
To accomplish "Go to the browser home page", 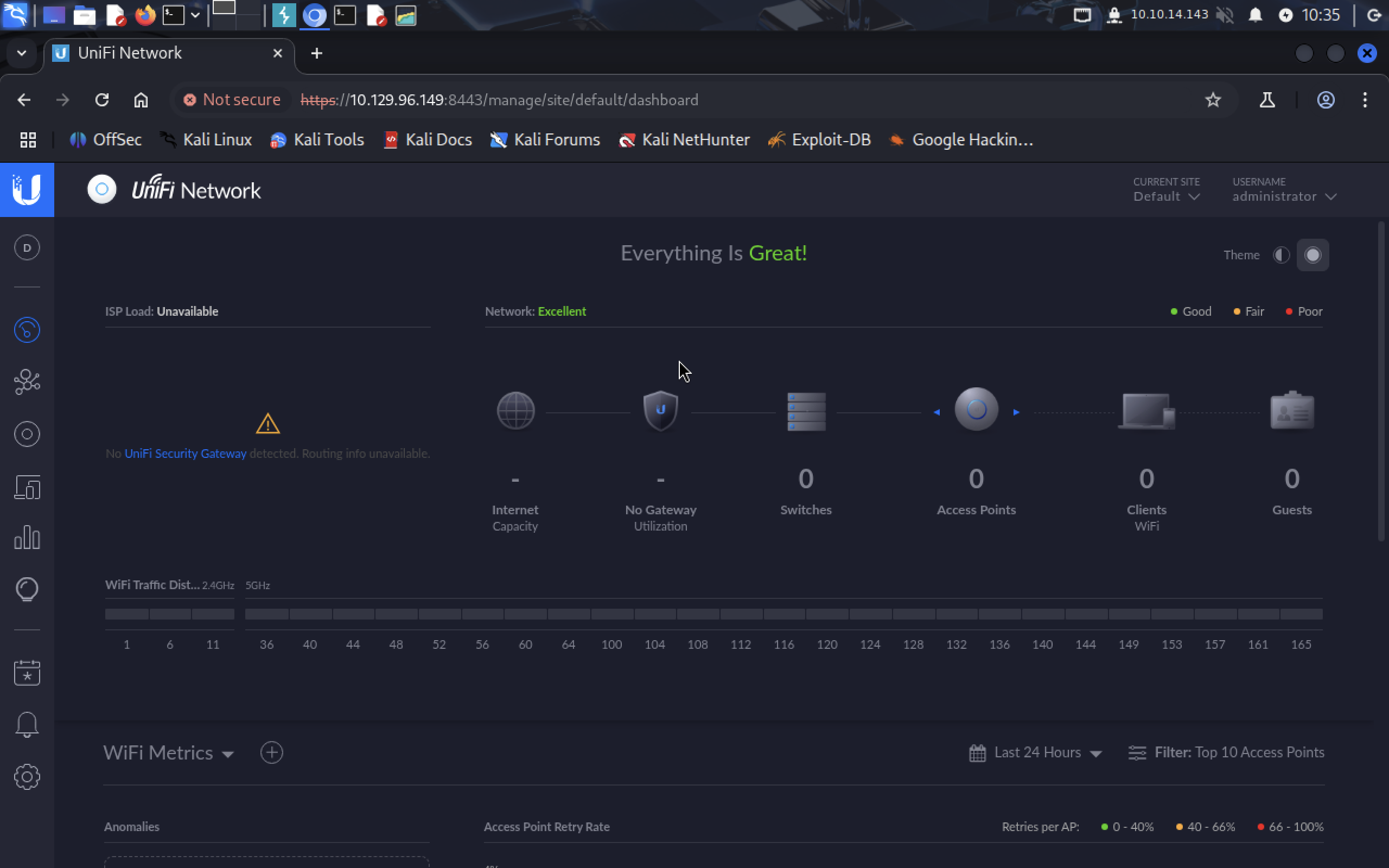I will tap(141, 100).
